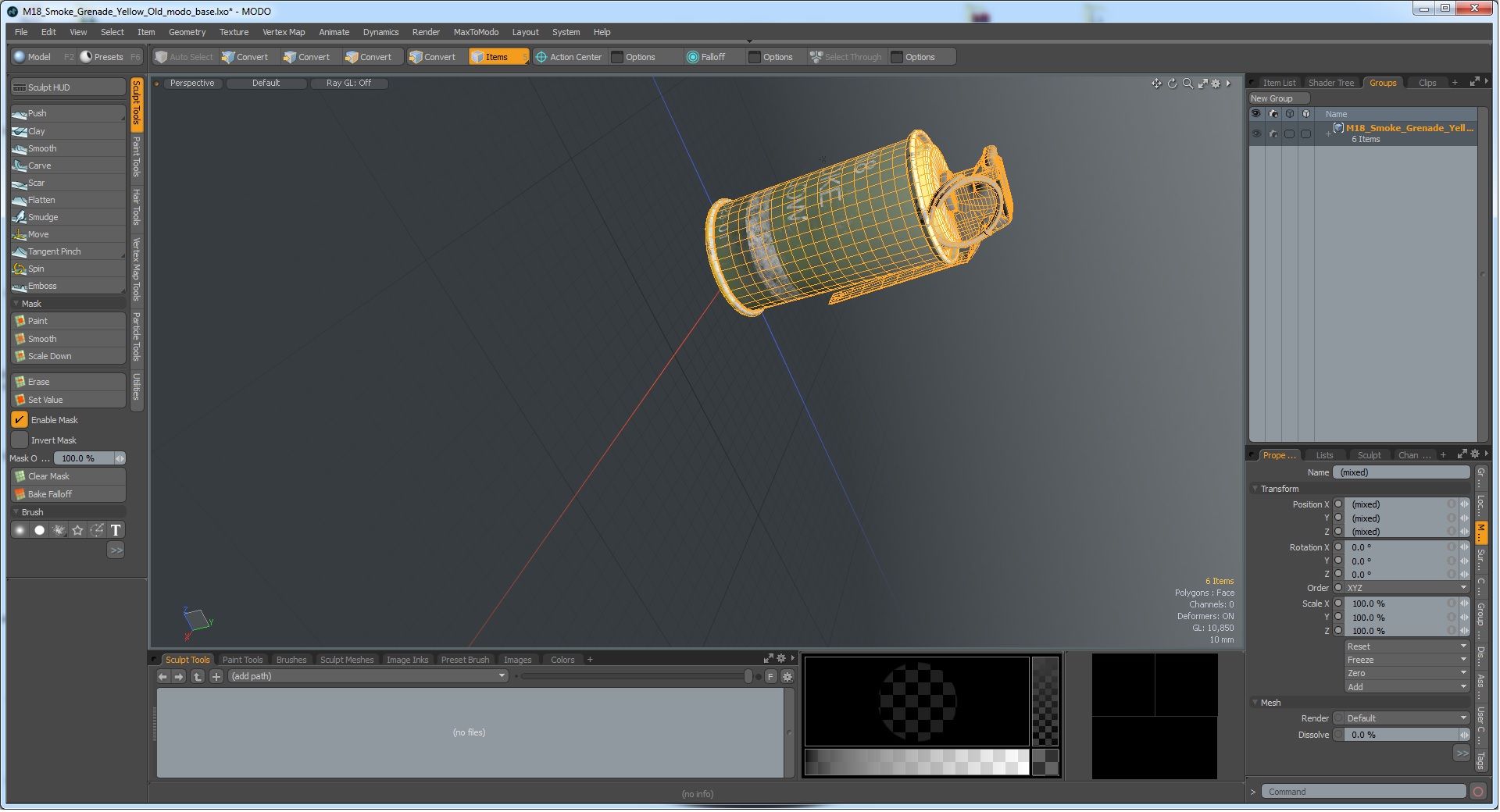Screen dimensions: 1500x812
Task: Open the Zero transform dropdown
Action: 1407,673
